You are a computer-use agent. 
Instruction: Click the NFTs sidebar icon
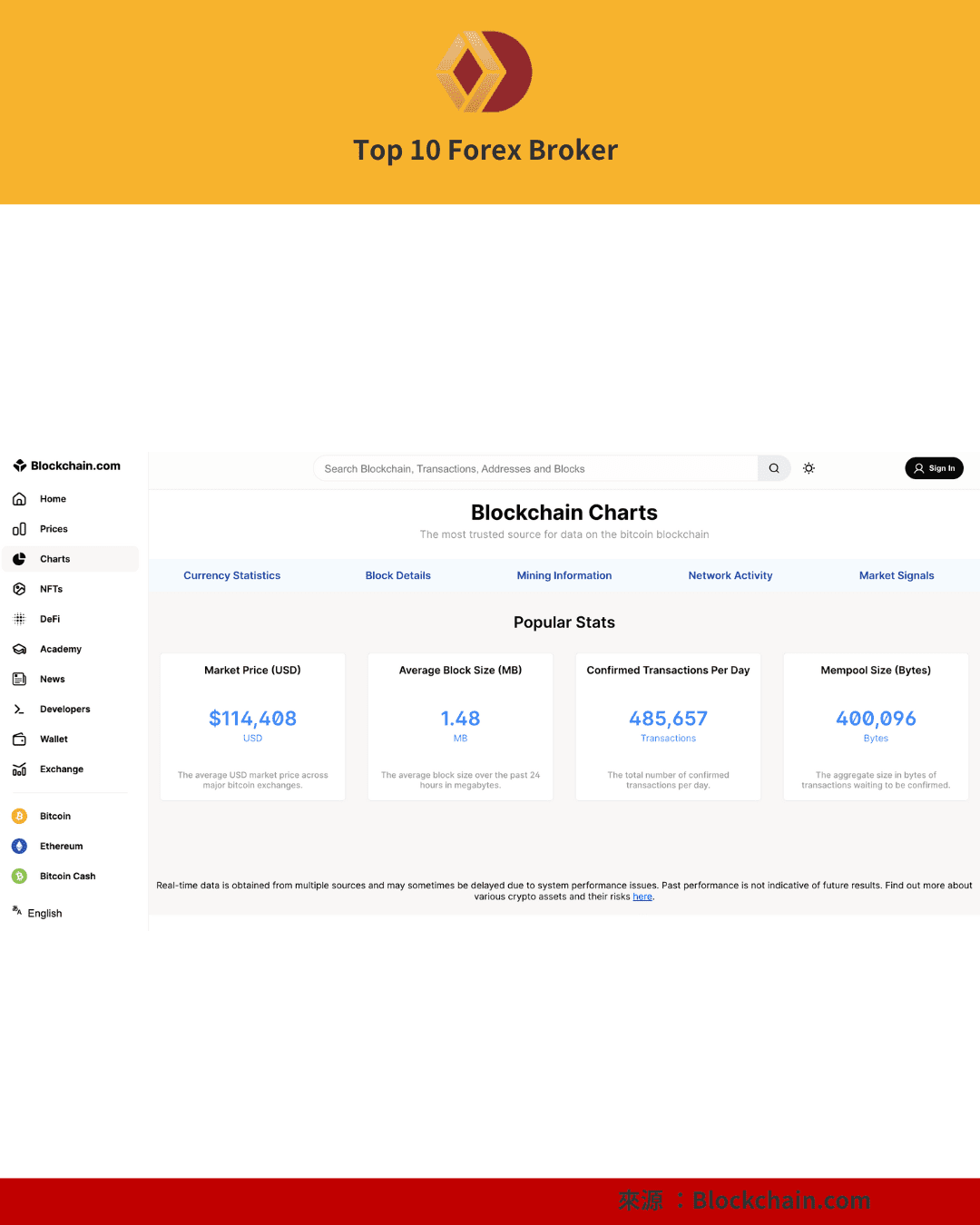coord(20,588)
